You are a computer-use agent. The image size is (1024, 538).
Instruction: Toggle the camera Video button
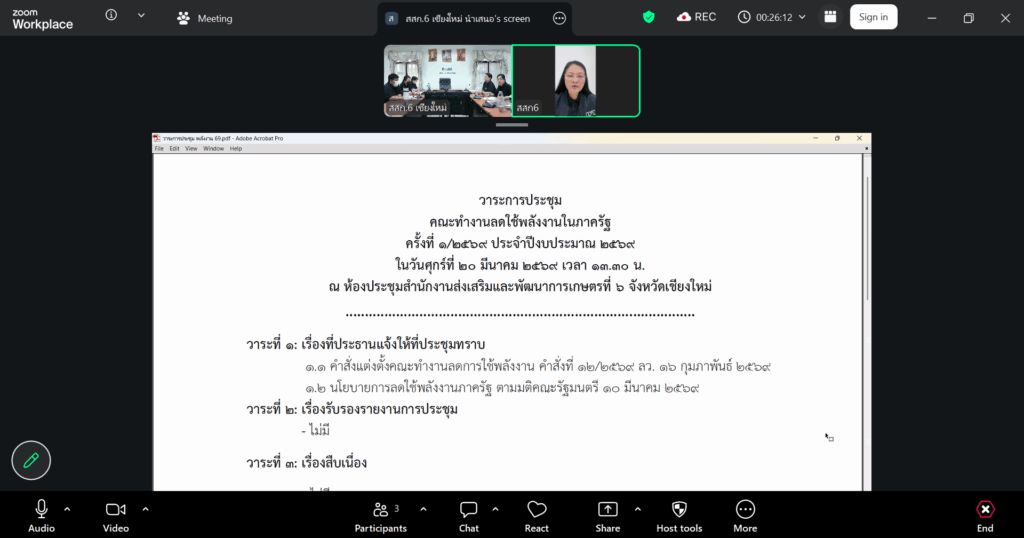tap(116, 515)
